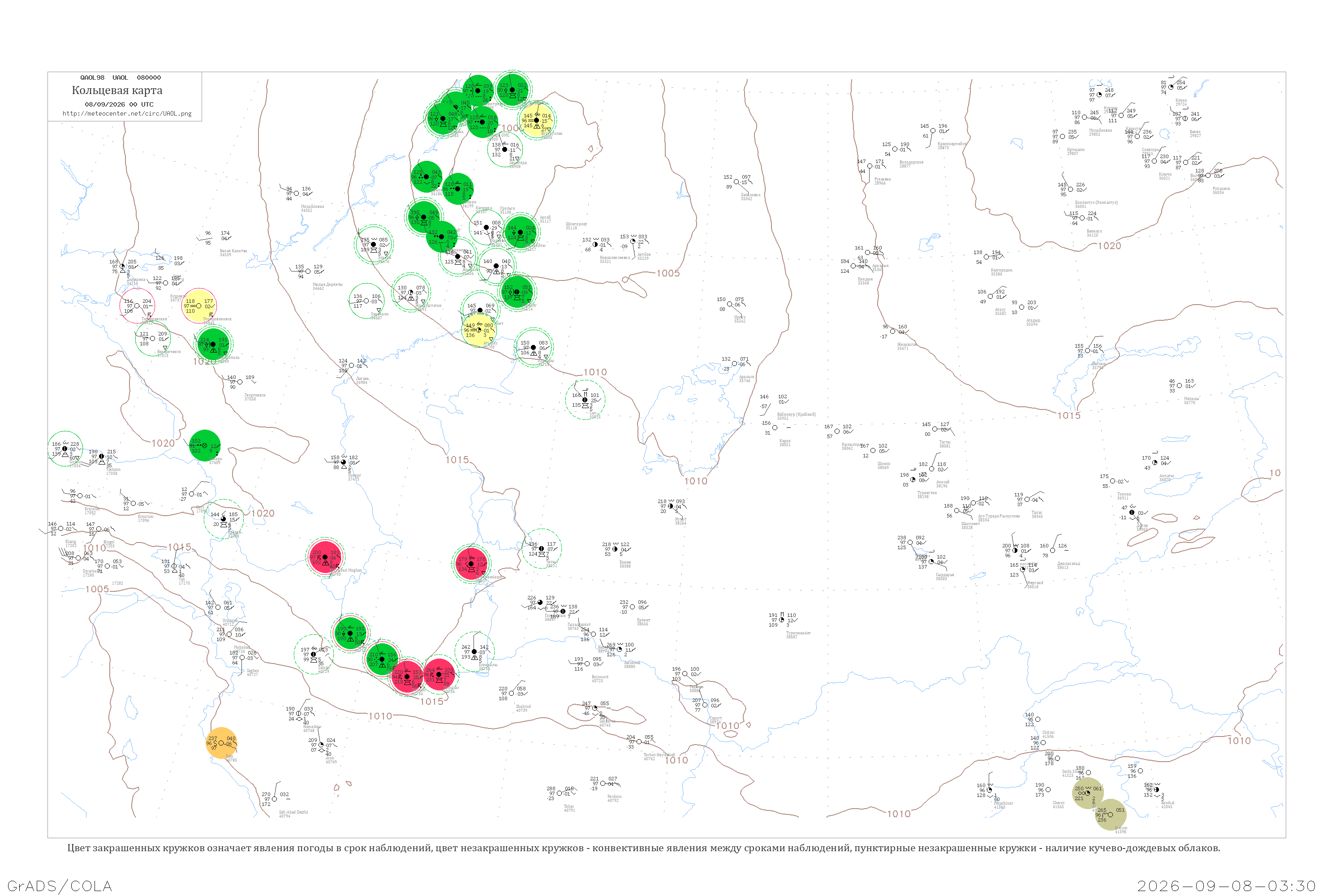Click the red filled circle at Babulsar
Screen dimensions: 1344x896
(x=439, y=674)
